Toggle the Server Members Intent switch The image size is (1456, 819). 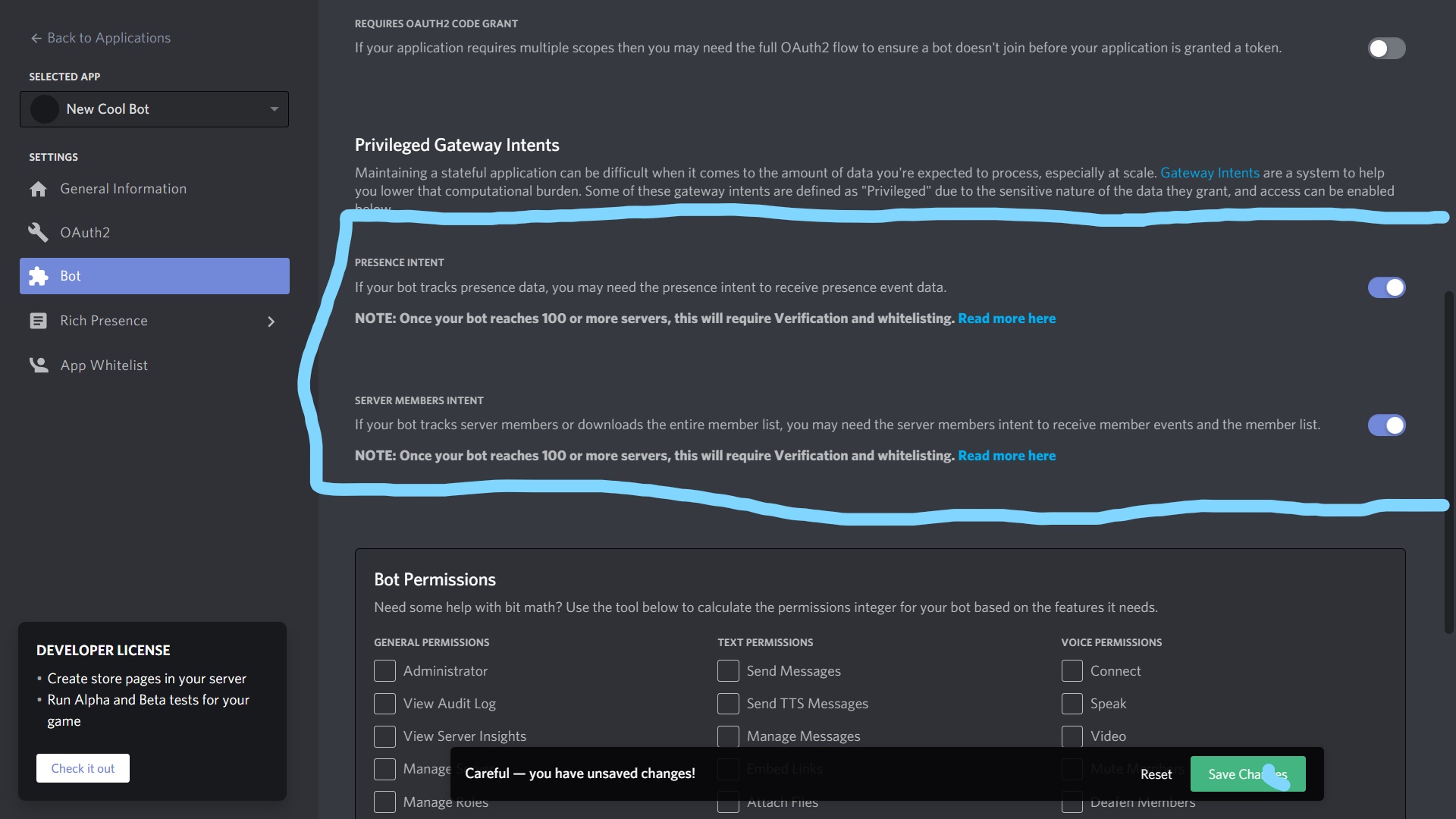[1386, 425]
